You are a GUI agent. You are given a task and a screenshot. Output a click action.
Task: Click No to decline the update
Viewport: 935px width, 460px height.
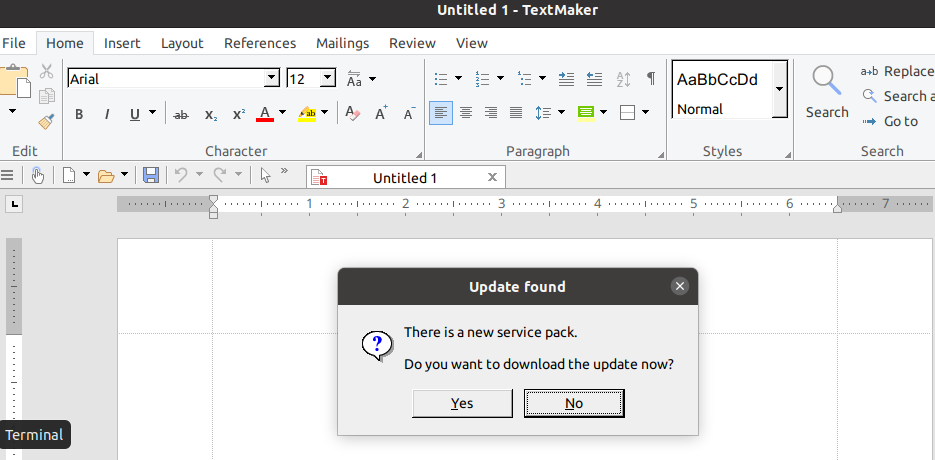point(574,403)
